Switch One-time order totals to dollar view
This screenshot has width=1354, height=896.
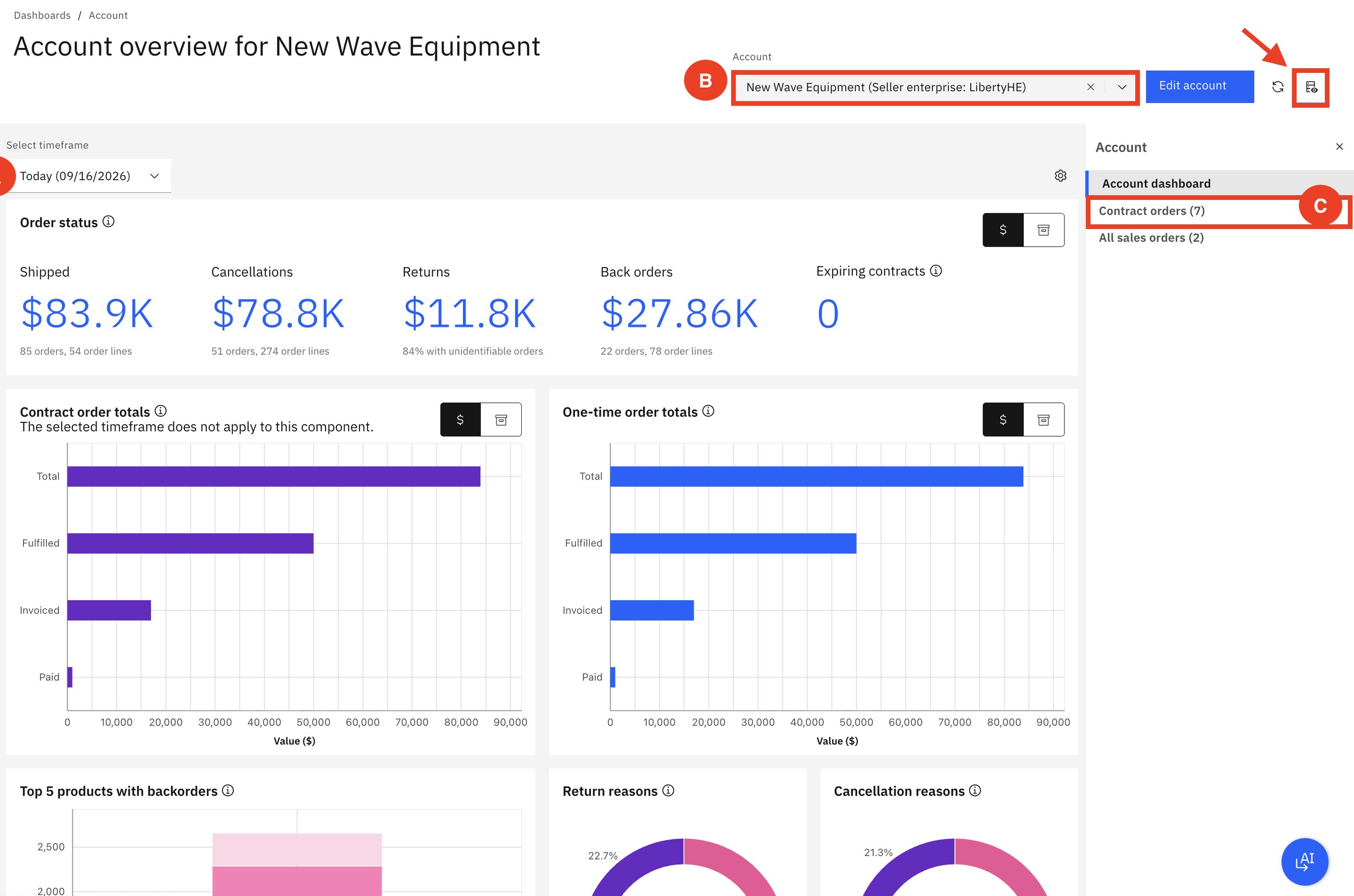[1003, 420]
